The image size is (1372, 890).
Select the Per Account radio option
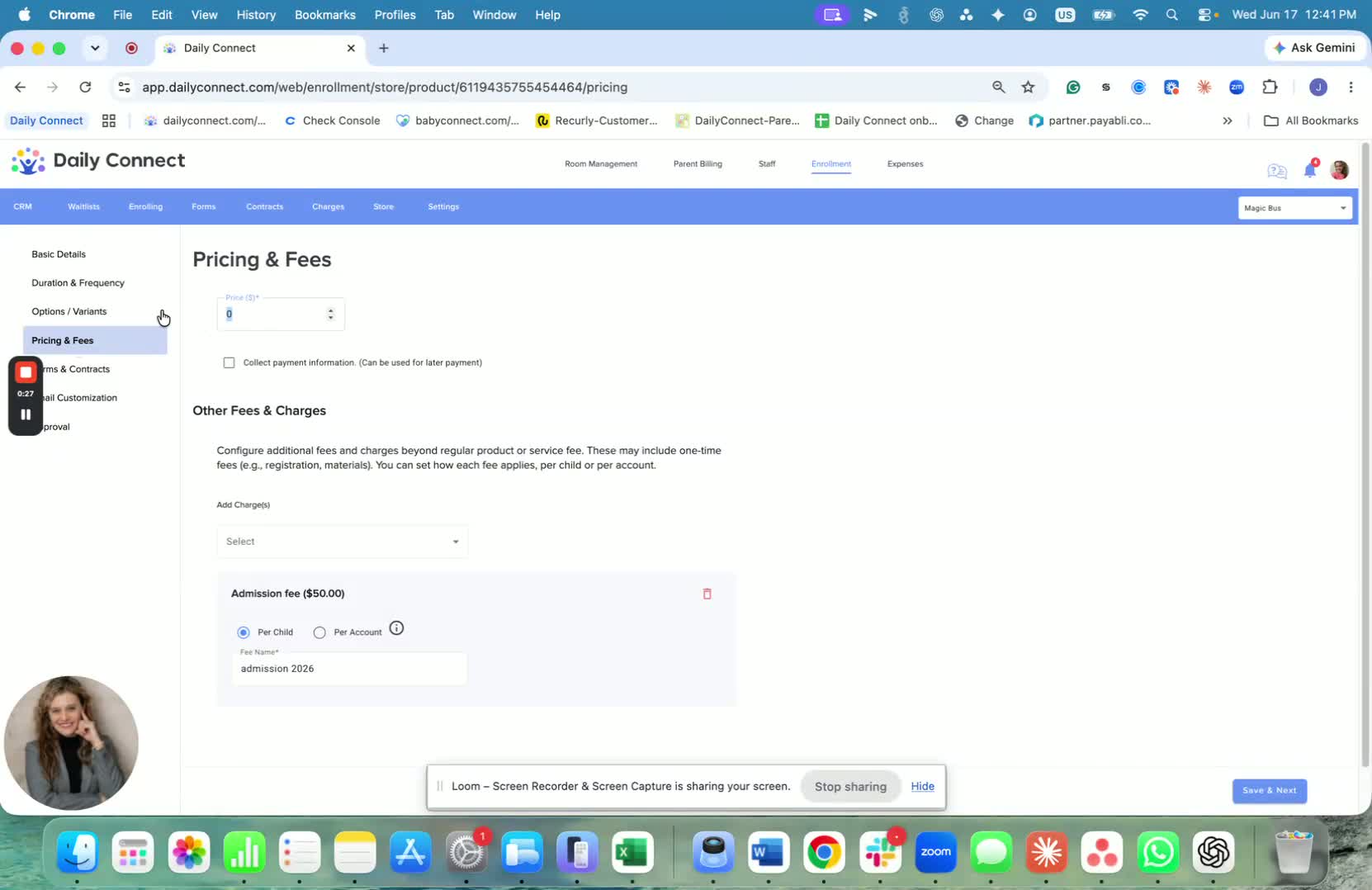click(319, 632)
